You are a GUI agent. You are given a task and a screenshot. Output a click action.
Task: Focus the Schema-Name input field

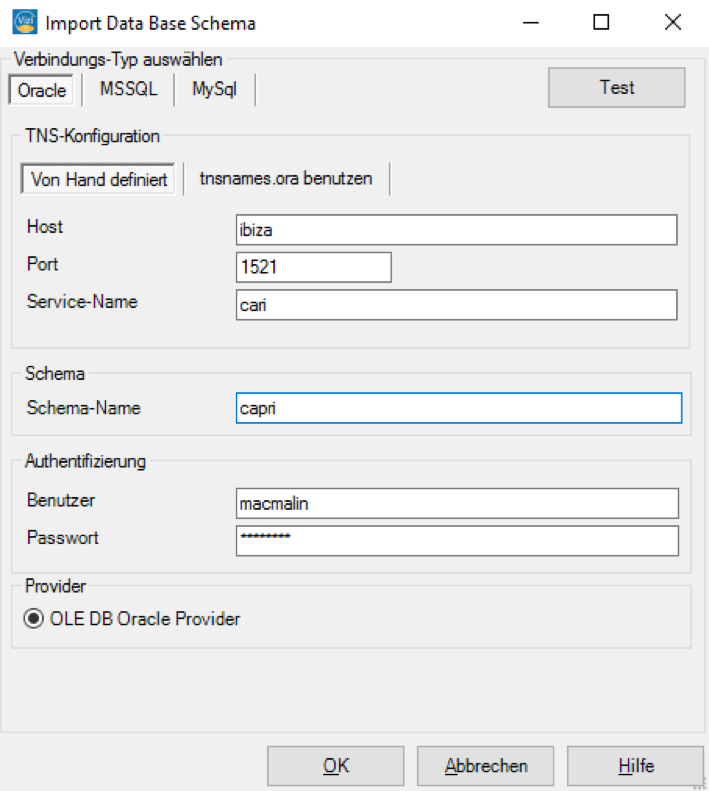pos(459,408)
